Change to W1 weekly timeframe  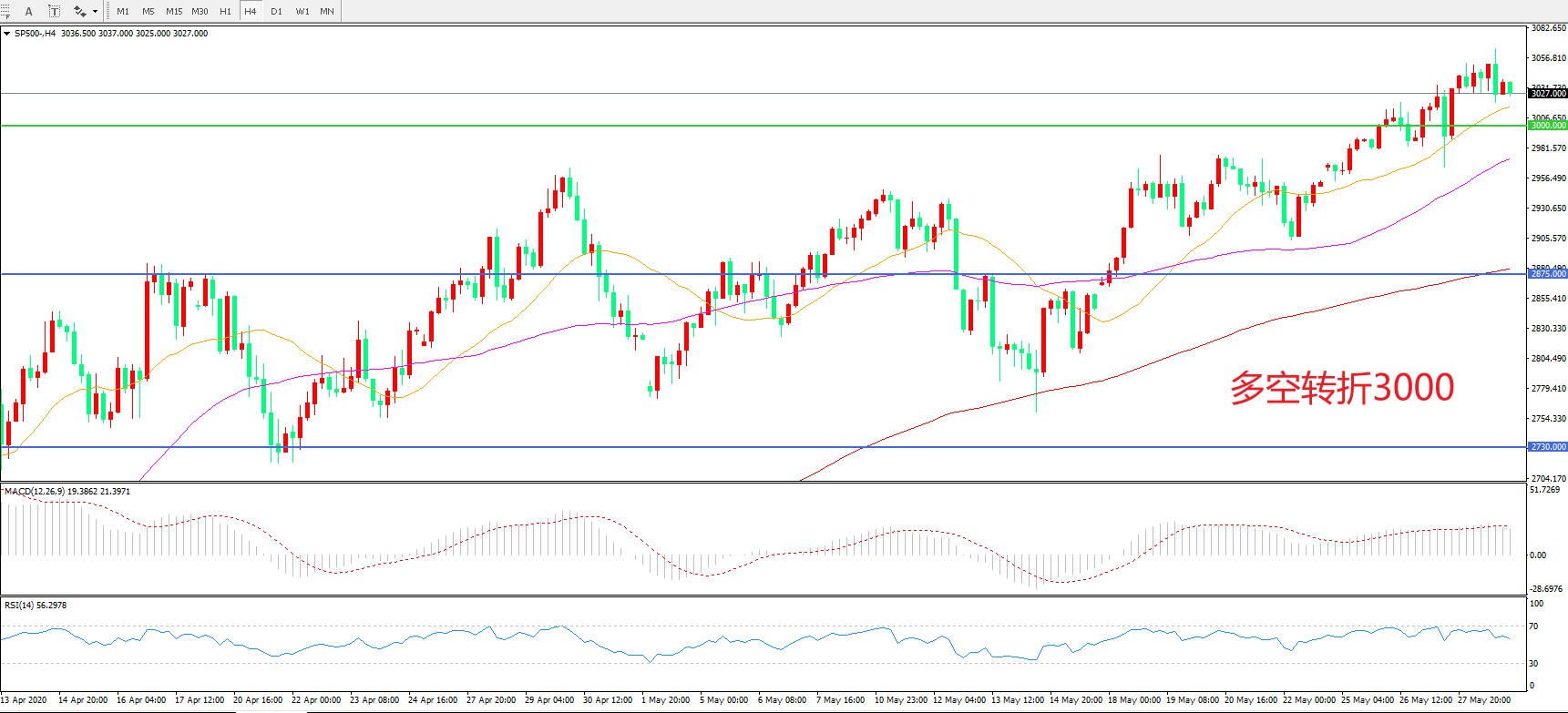point(302,11)
